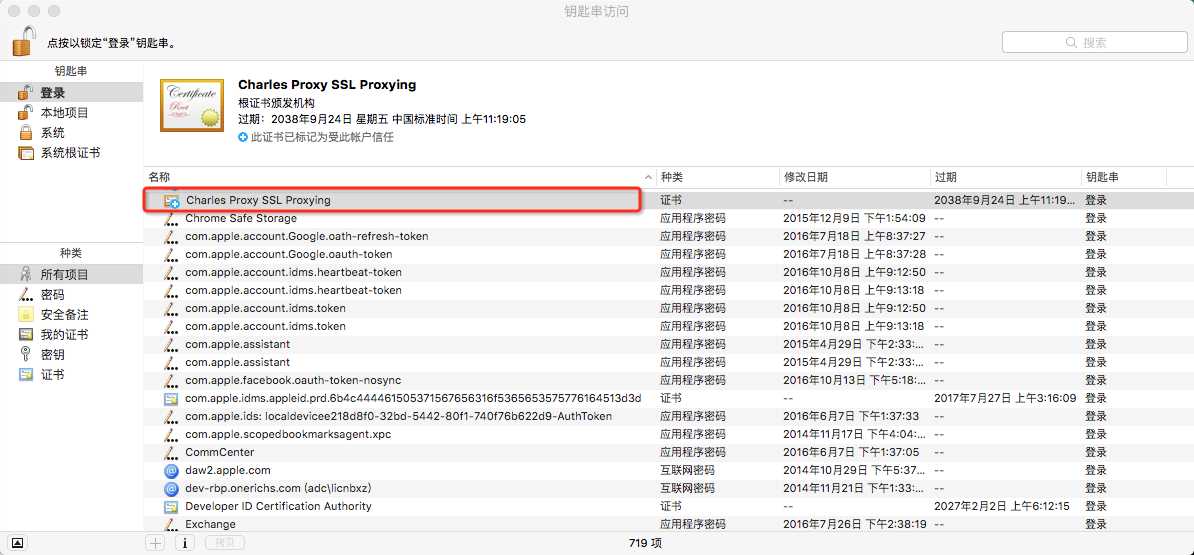Viewport: 1194px width, 555px height.
Task: Click the Developer ID Certification Authority icon
Action: point(171,506)
